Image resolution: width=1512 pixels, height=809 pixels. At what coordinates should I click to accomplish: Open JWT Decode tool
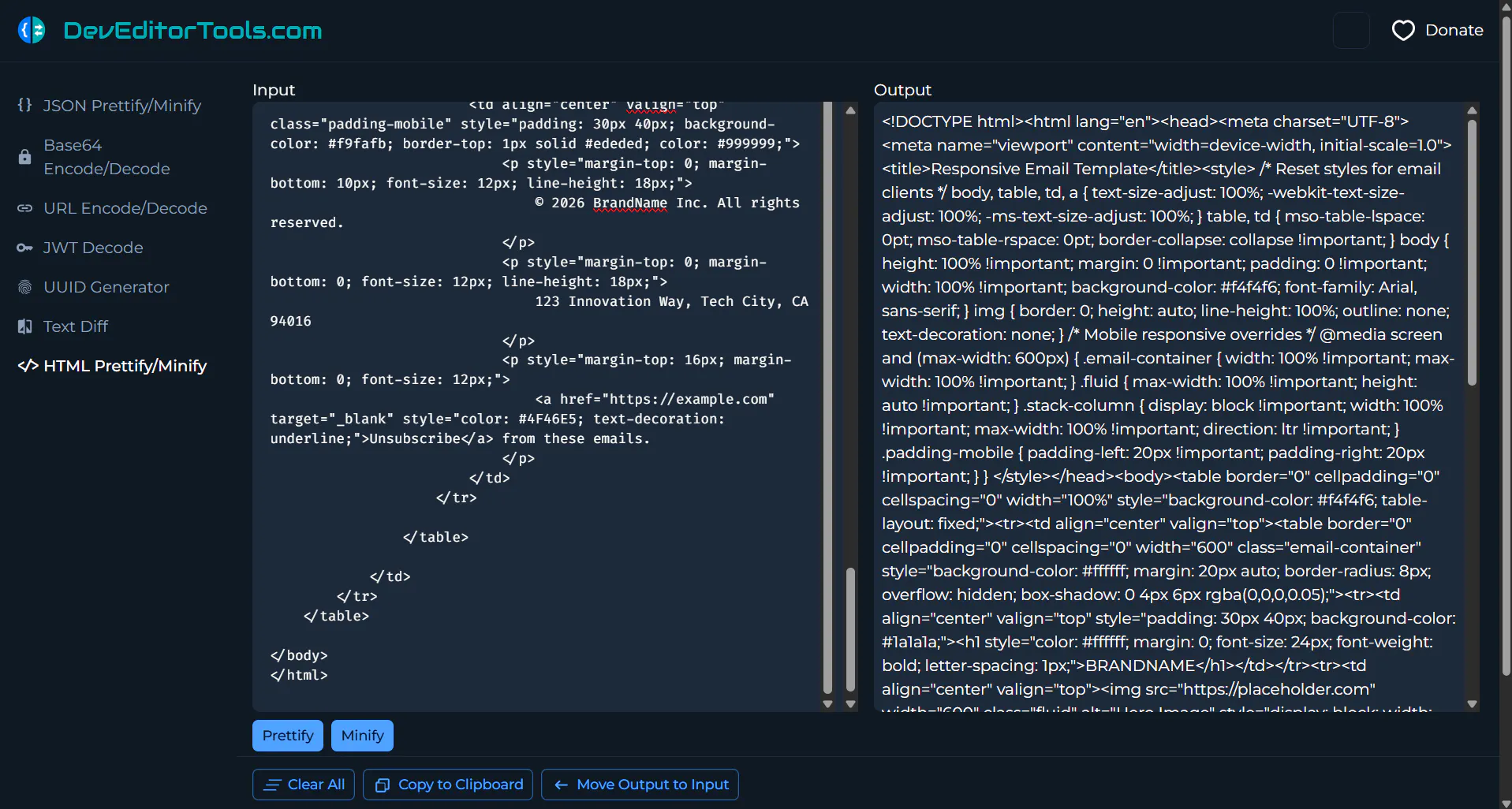[x=93, y=248]
